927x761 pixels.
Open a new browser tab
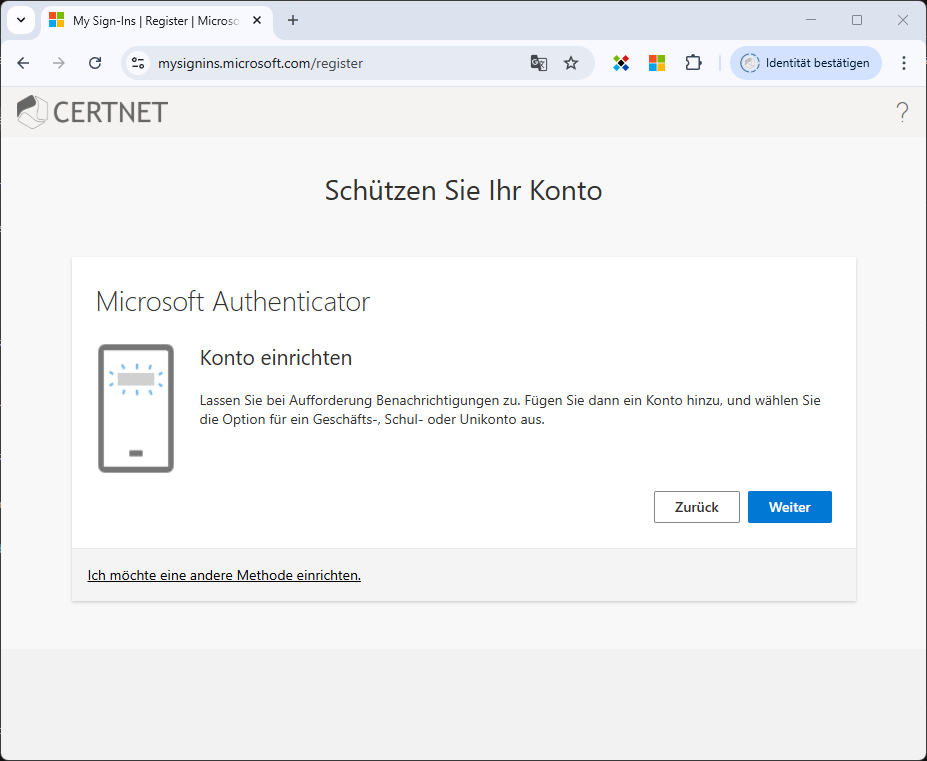[293, 20]
